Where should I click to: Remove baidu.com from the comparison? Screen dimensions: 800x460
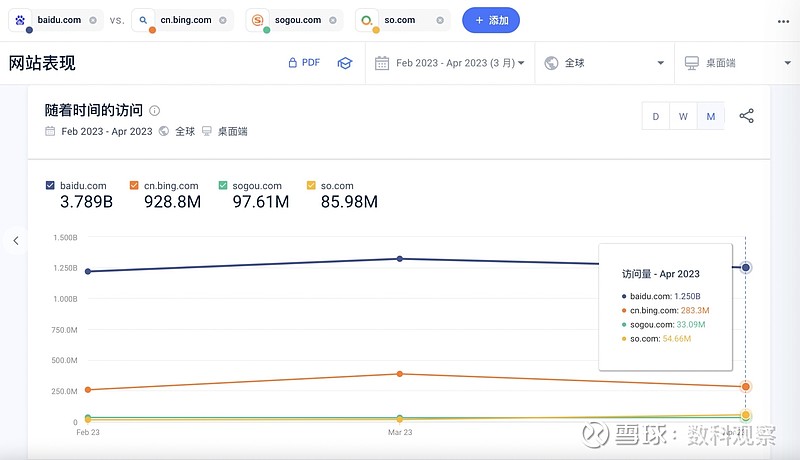click(93, 20)
